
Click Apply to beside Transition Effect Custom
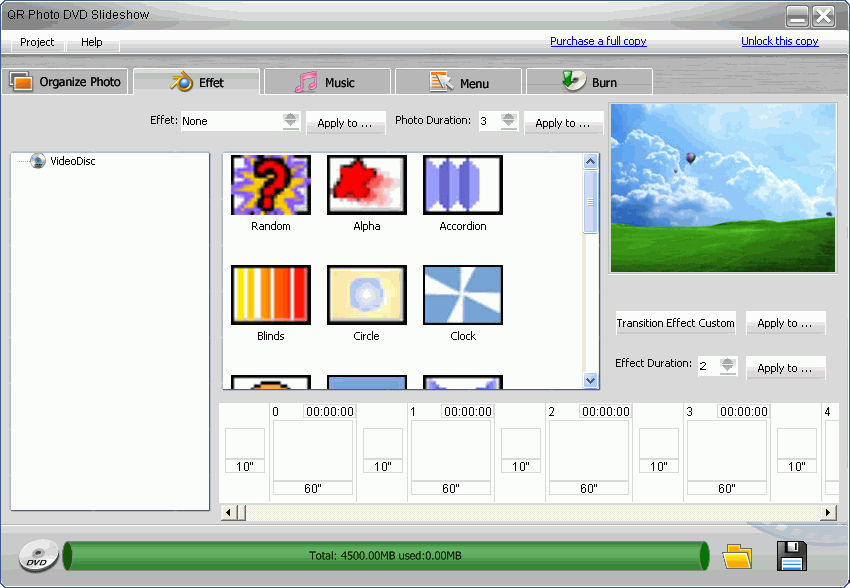785,323
